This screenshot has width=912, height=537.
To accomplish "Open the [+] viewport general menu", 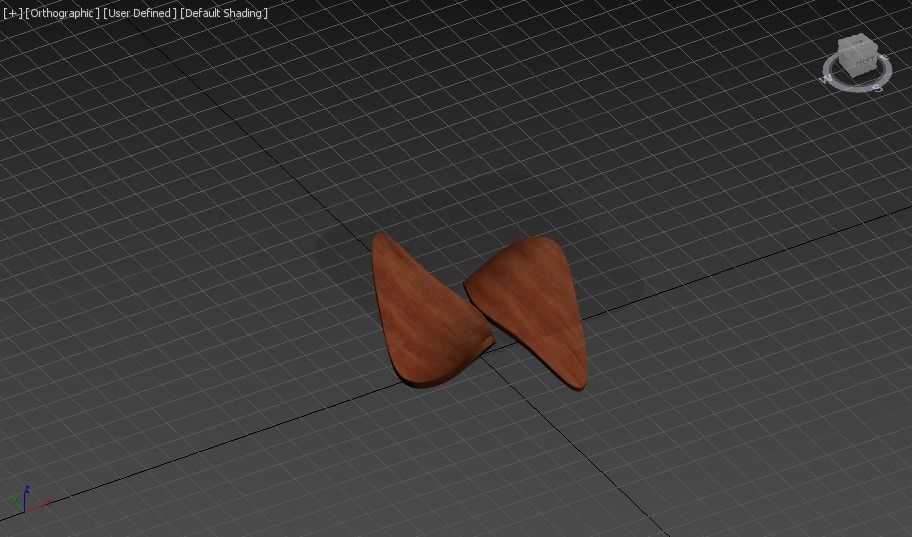I will [x=12, y=13].
